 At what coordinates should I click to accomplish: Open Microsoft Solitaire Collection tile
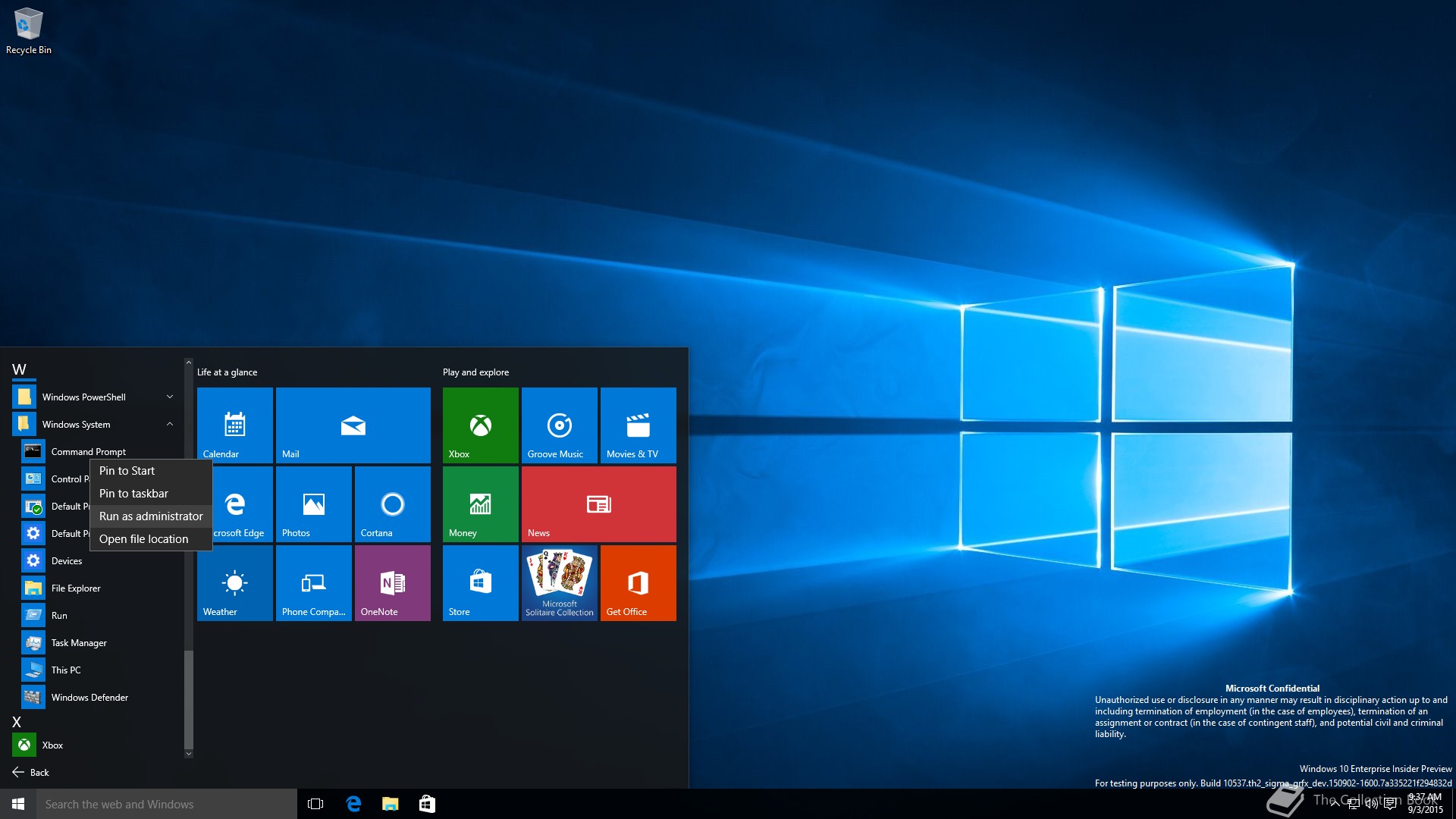pos(560,583)
